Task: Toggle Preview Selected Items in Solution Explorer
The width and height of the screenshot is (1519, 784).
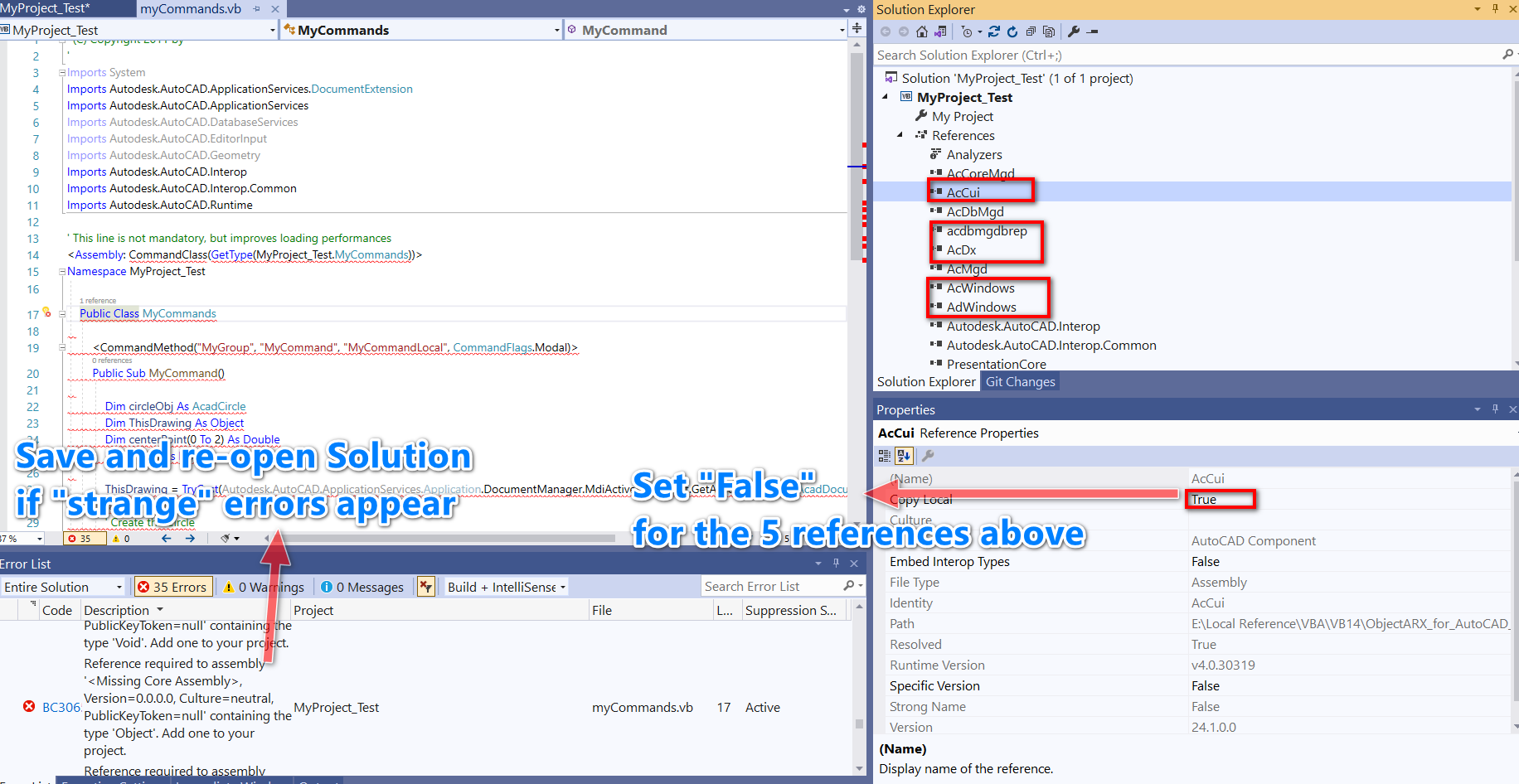Action: [x=1093, y=31]
